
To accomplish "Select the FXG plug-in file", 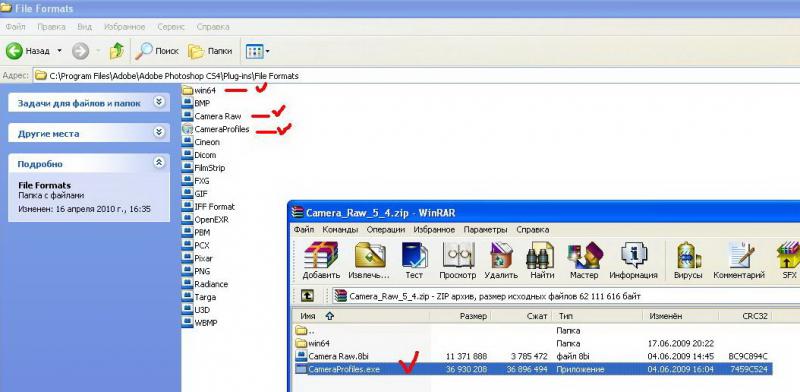I will pyautogui.click(x=196, y=181).
